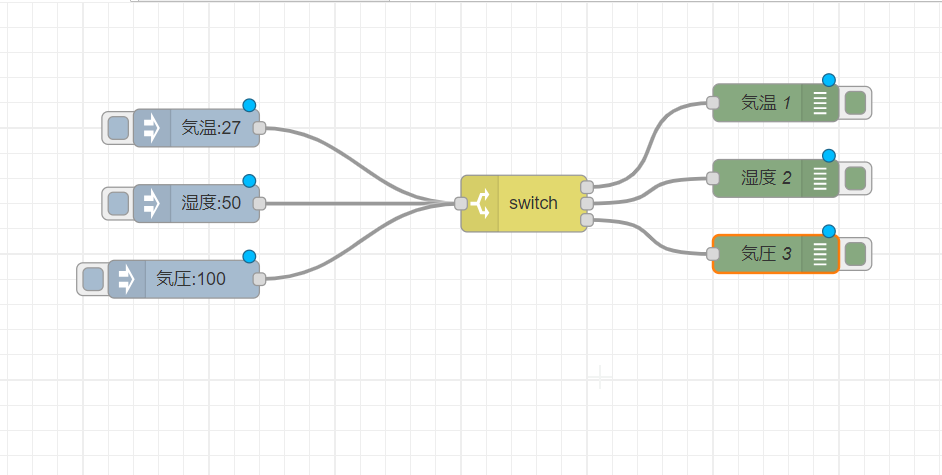Click the switch node's first output port
Viewport: 942px width, 475px height.
point(587,187)
